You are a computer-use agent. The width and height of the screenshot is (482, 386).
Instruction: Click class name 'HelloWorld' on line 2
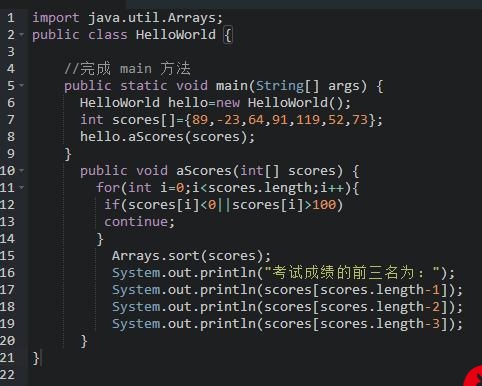pyautogui.click(x=176, y=35)
